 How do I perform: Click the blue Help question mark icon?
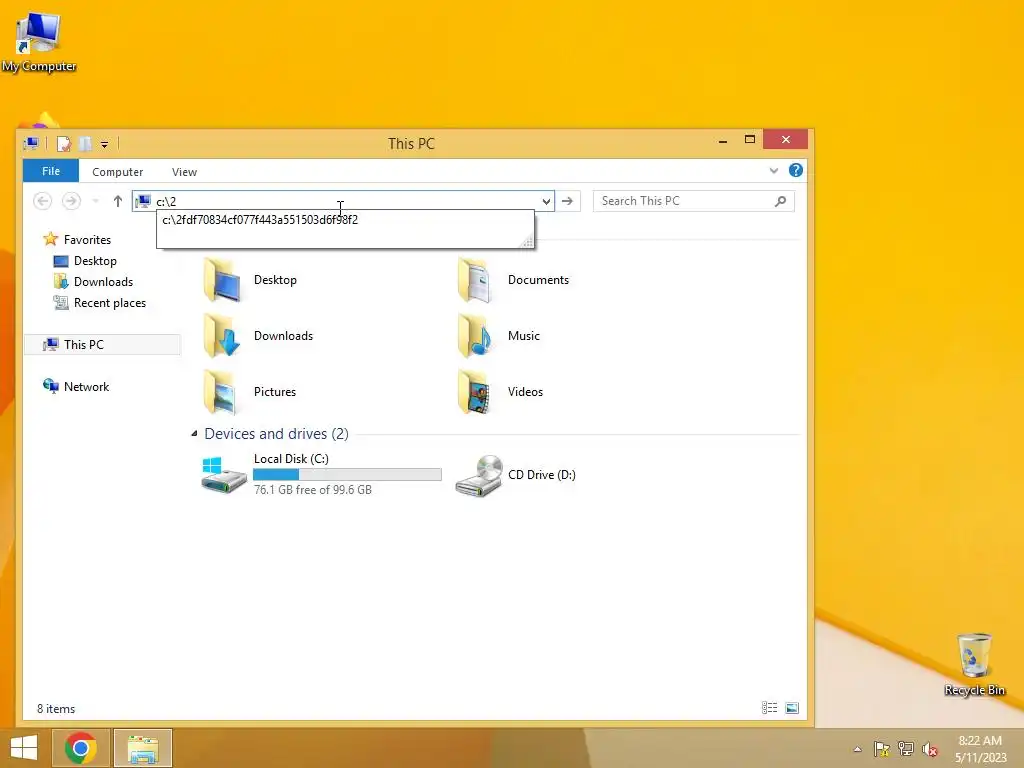(795, 170)
